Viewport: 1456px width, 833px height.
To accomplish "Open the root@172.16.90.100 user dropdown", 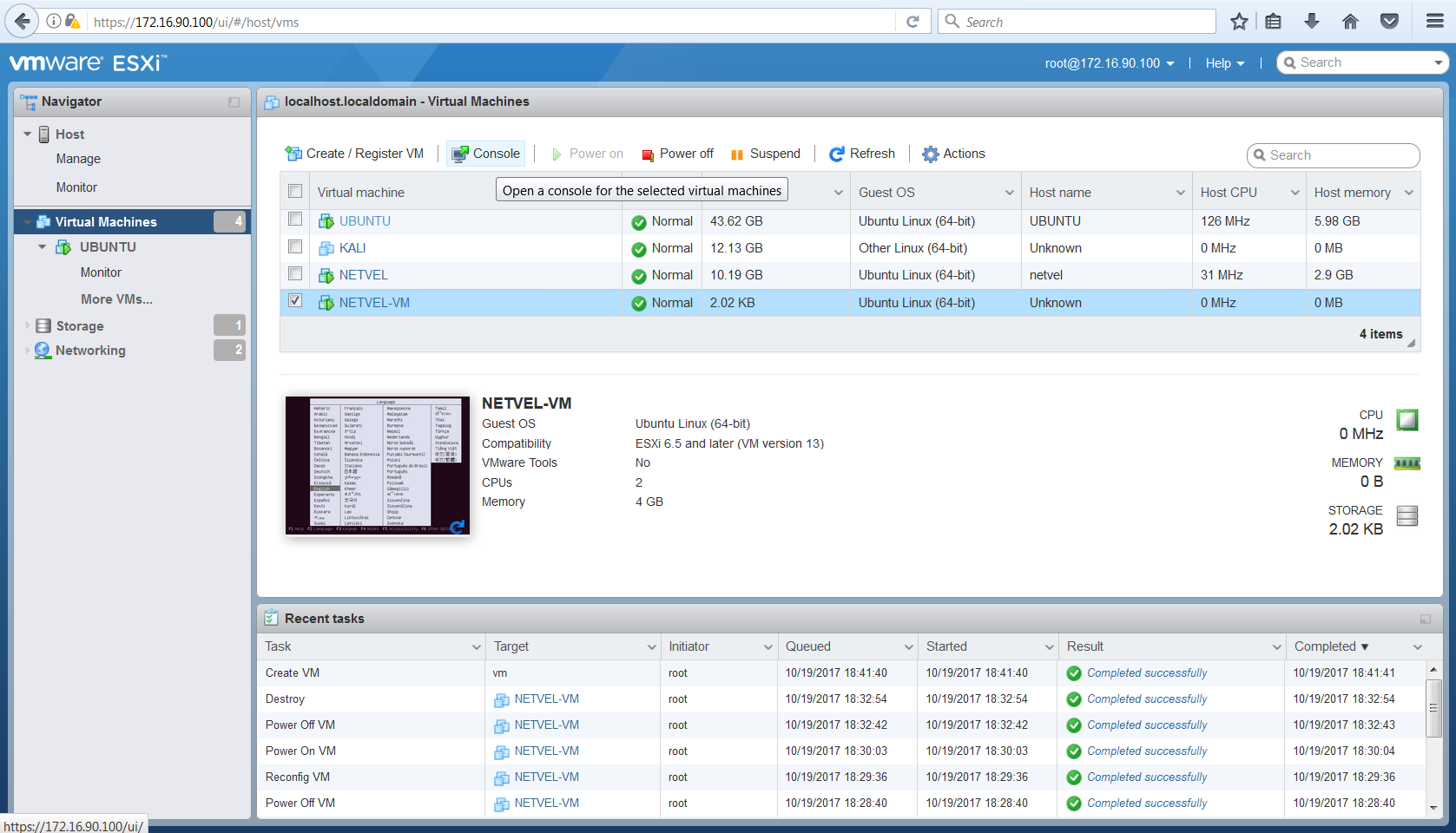I will coord(1110,63).
